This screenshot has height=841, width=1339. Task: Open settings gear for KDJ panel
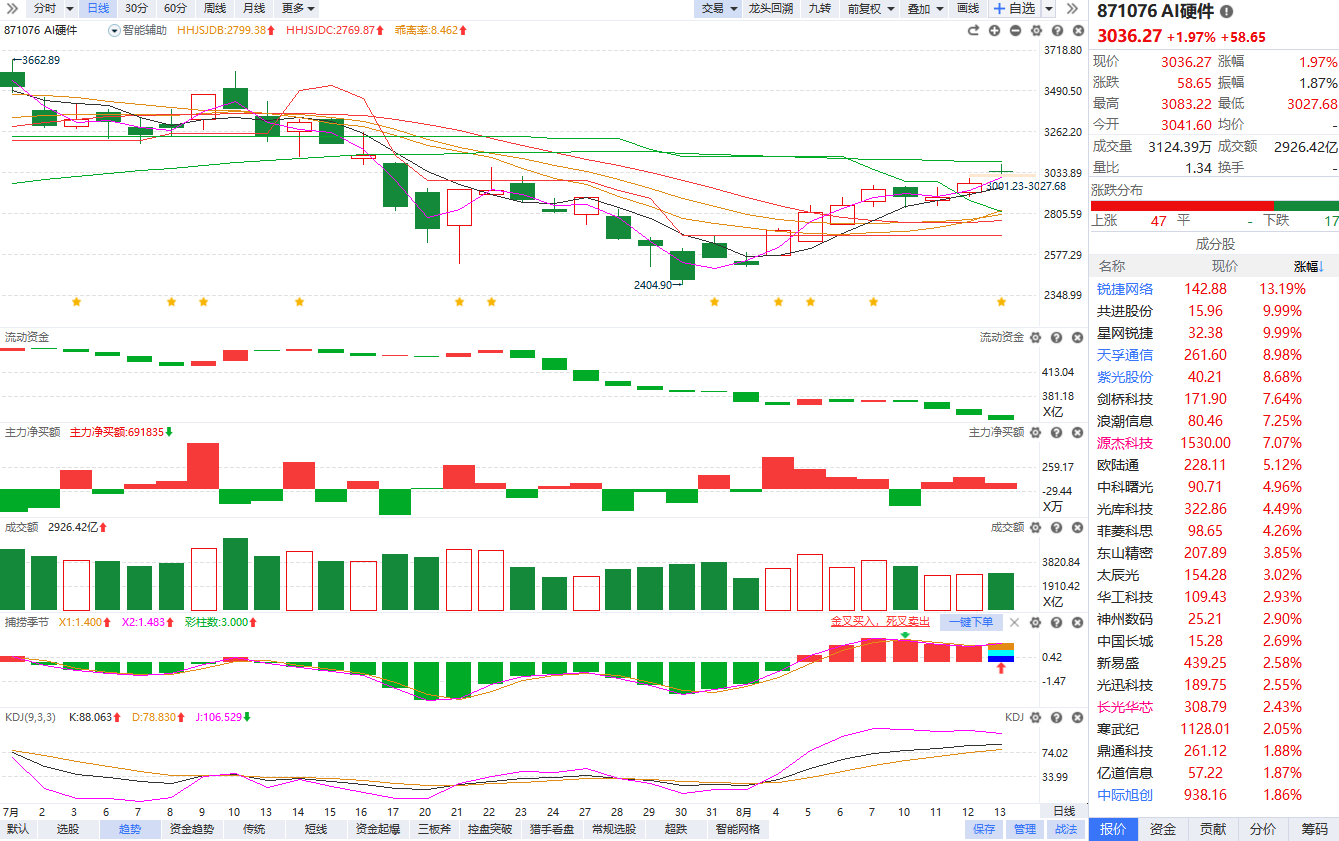point(1035,717)
